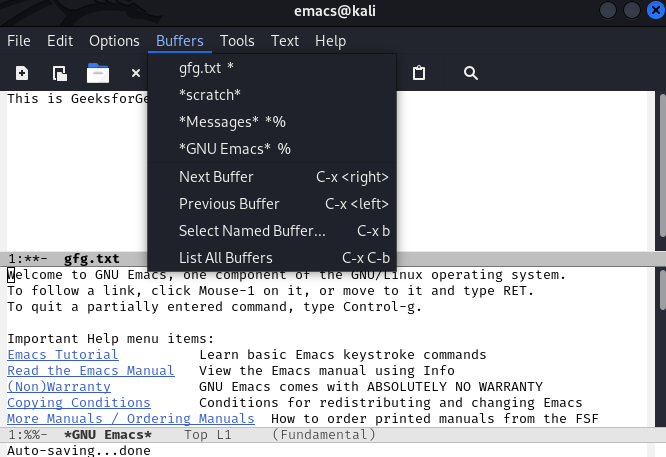The width and height of the screenshot is (666, 457).
Task: Select the *Messages* buffer entry
Action: (272, 122)
